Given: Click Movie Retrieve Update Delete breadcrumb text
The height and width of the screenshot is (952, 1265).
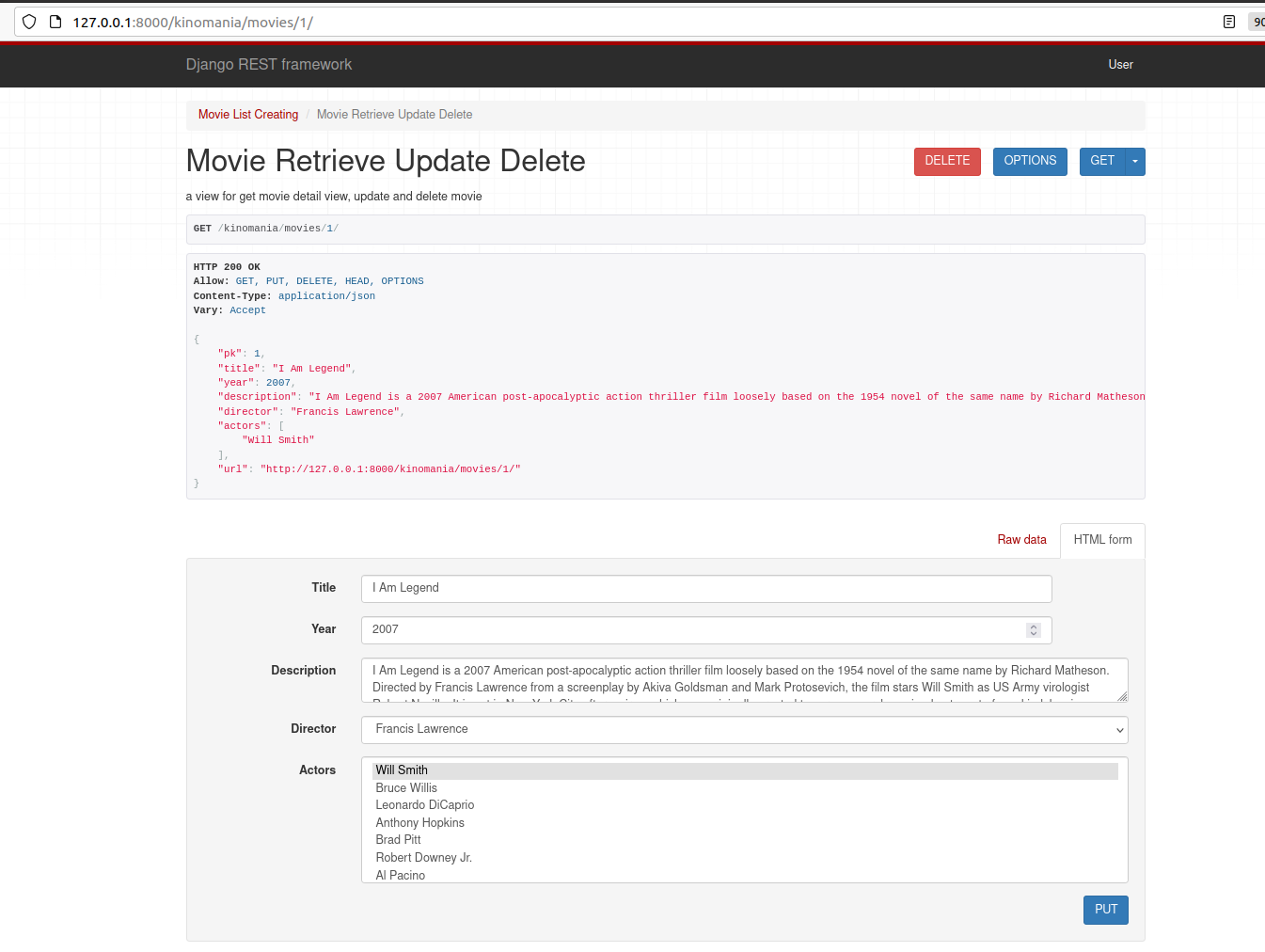Looking at the screenshot, I should (394, 115).
